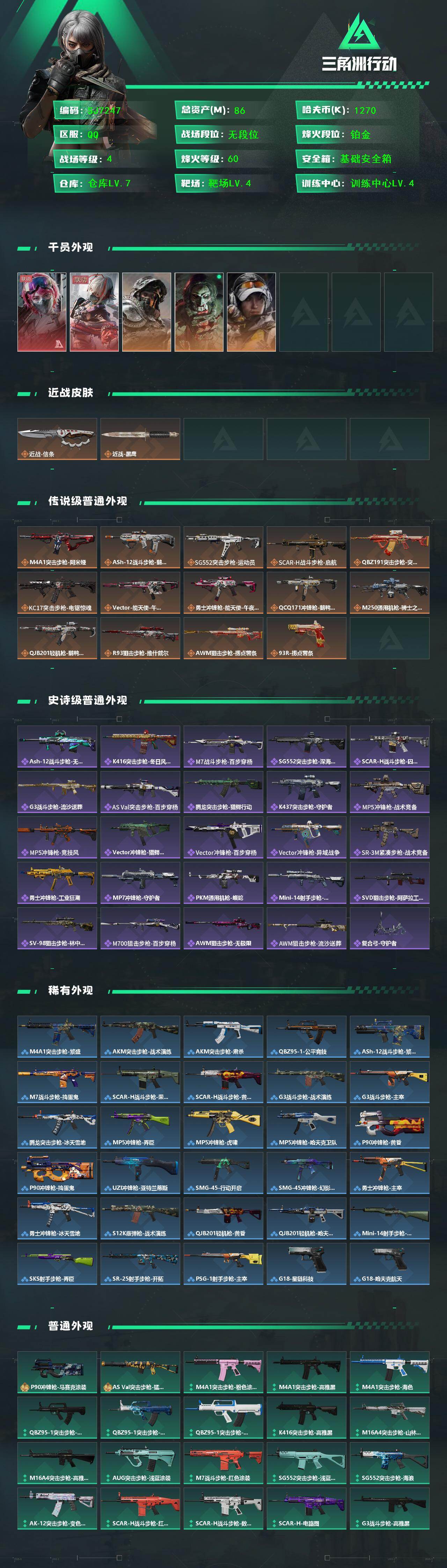Image resolution: width=447 pixels, height=1568 pixels.
Task: Select the pink M4A1突击步枪-粉色涂装 skin
Action: [223, 1372]
